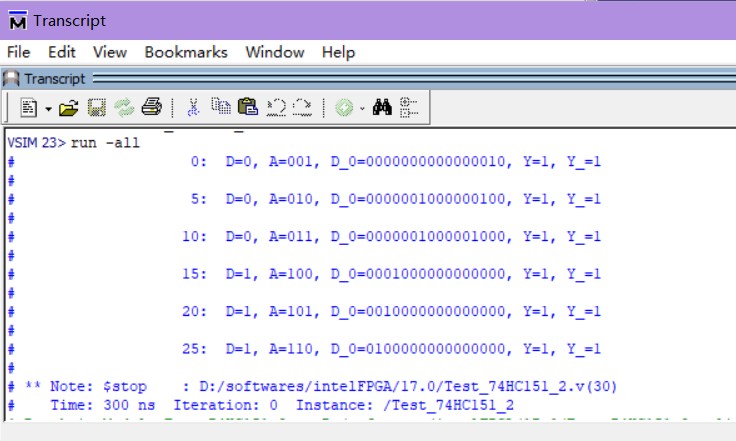Click the Paste clipboard icon
Viewport: 736px width, 441px height.
(x=248, y=107)
